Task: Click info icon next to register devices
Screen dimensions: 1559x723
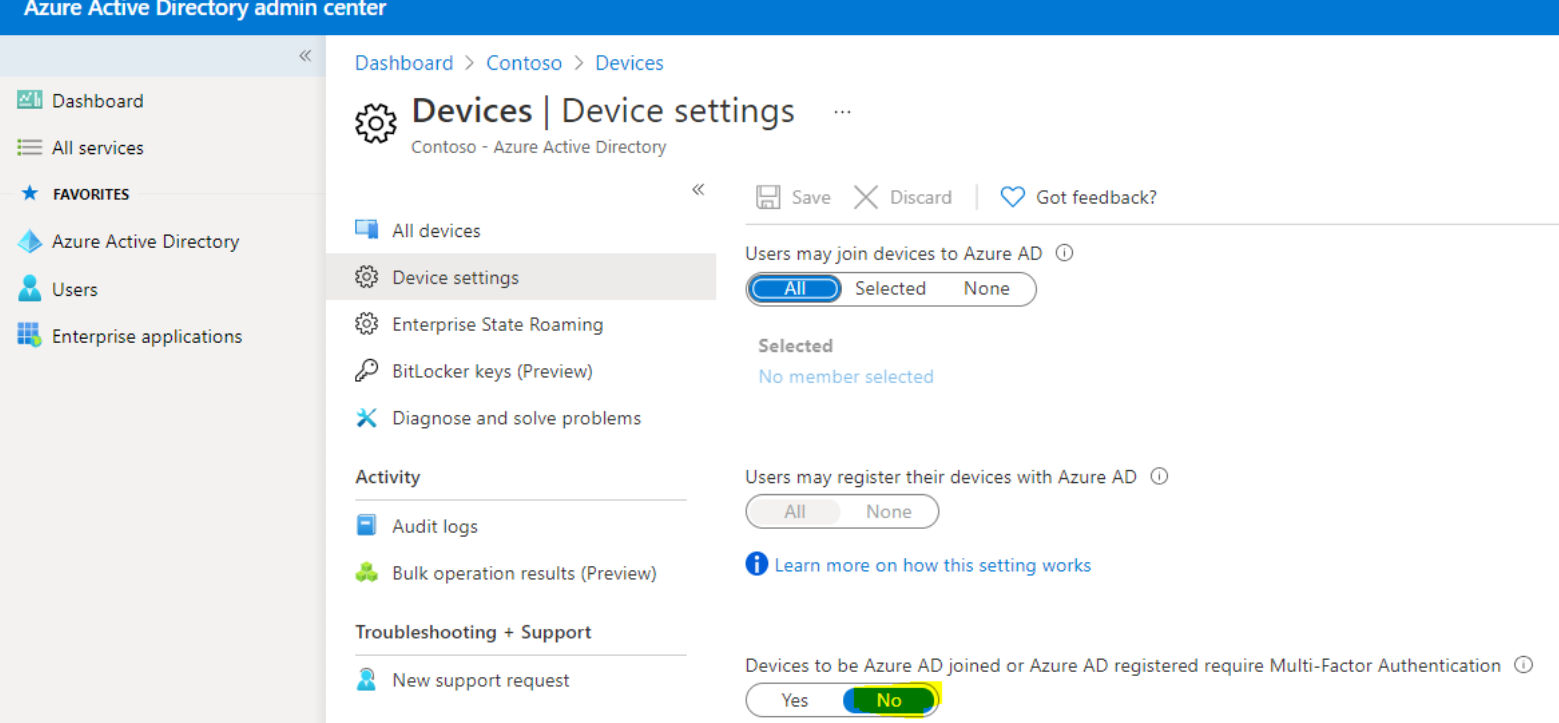Action: coord(1159,477)
